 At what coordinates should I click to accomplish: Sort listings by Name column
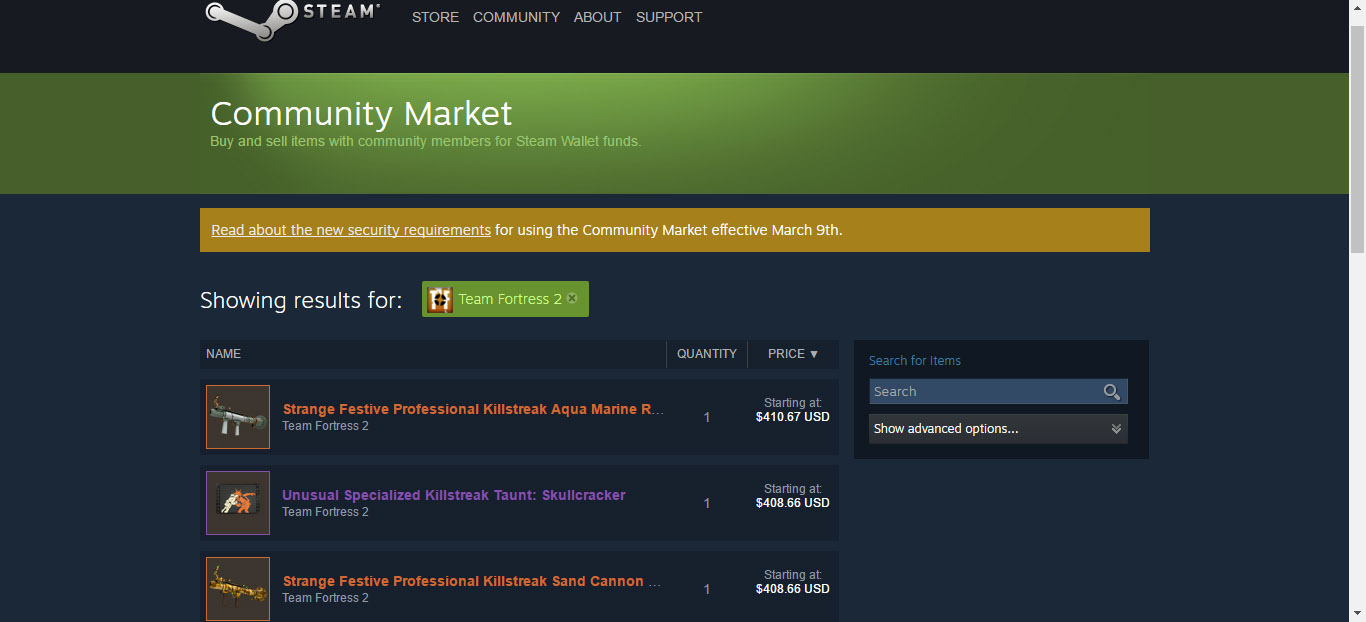224,354
